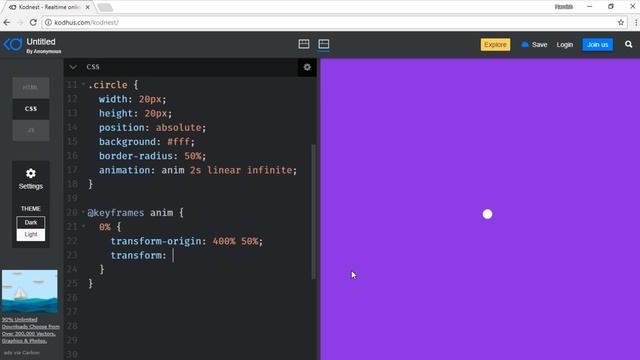
Task: Click the code editor vertical scrollbar
Action: (x=313, y=211)
